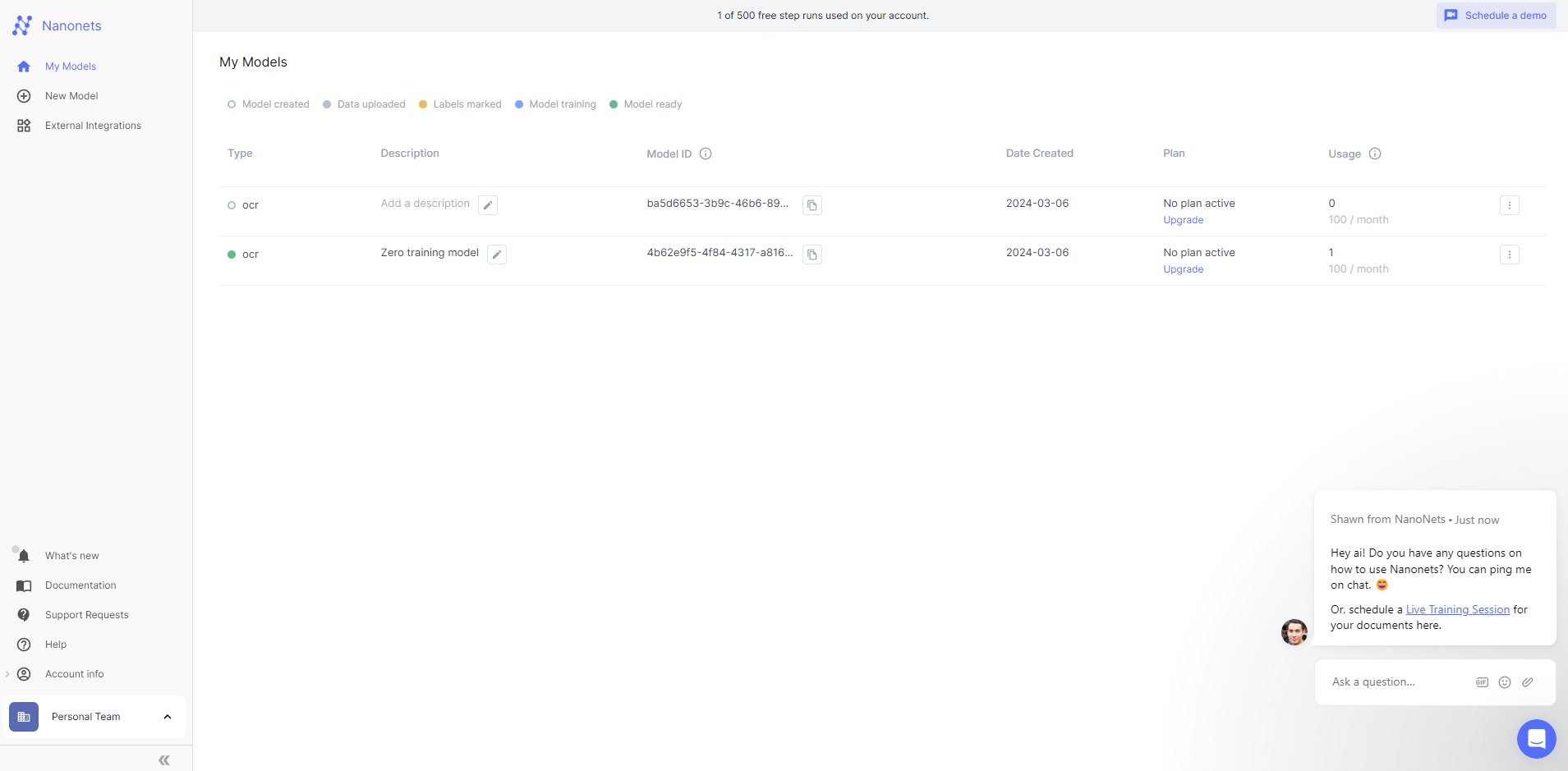The height and width of the screenshot is (771, 1568).
Task: Click Schedule a demo button
Action: 1496,16
